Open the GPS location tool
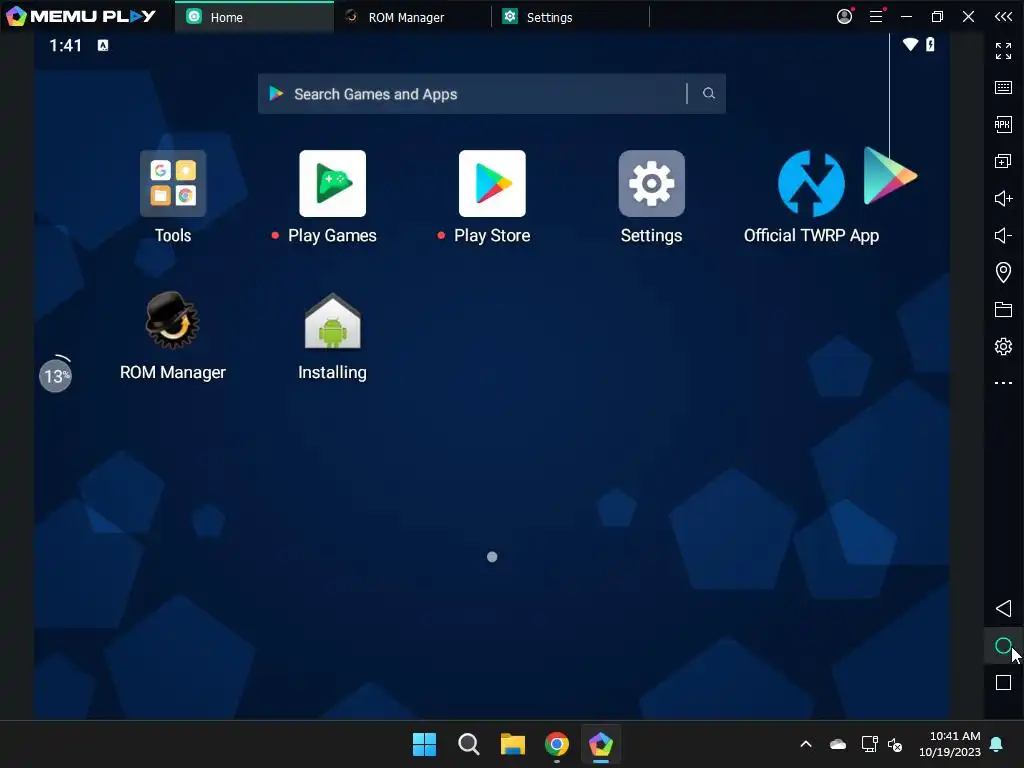 click(1003, 272)
